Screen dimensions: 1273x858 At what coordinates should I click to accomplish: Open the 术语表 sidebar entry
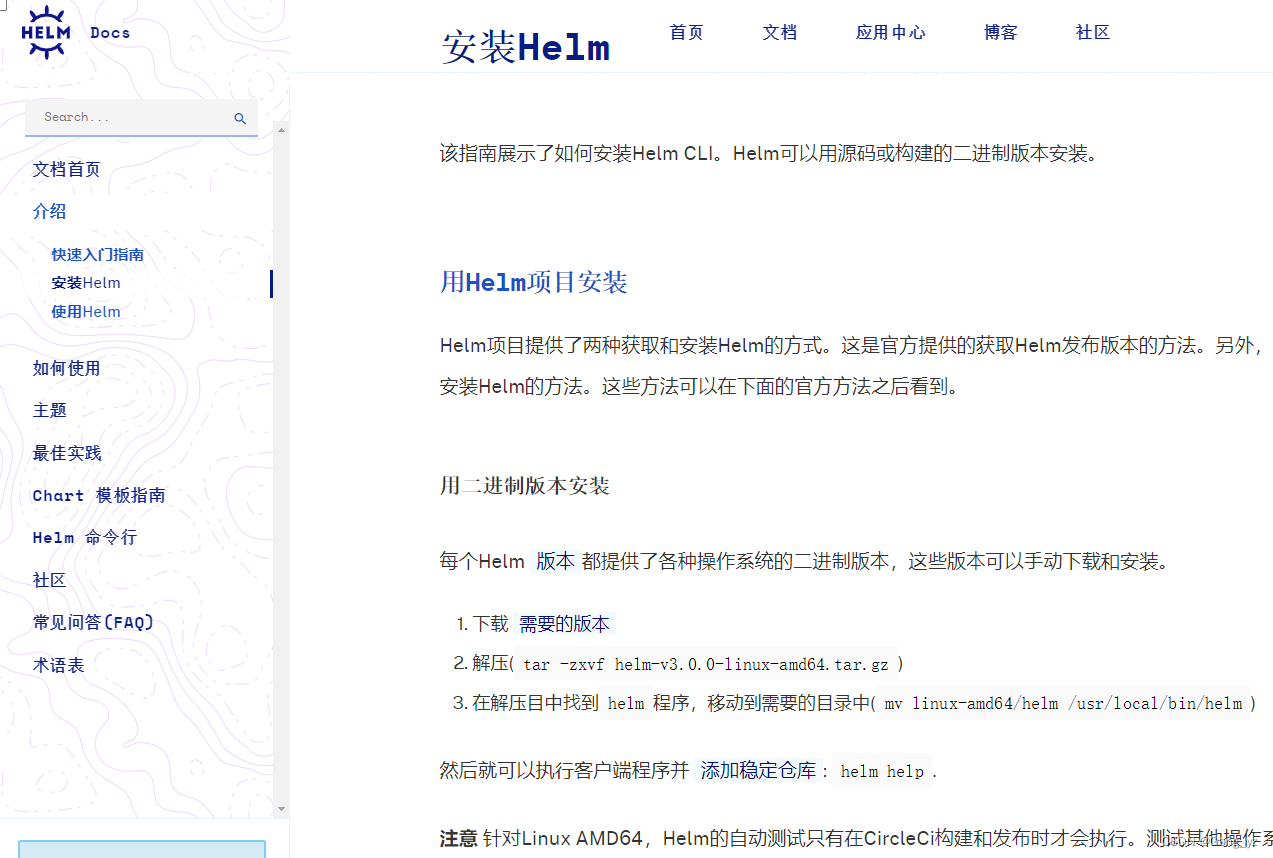[58, 665]
